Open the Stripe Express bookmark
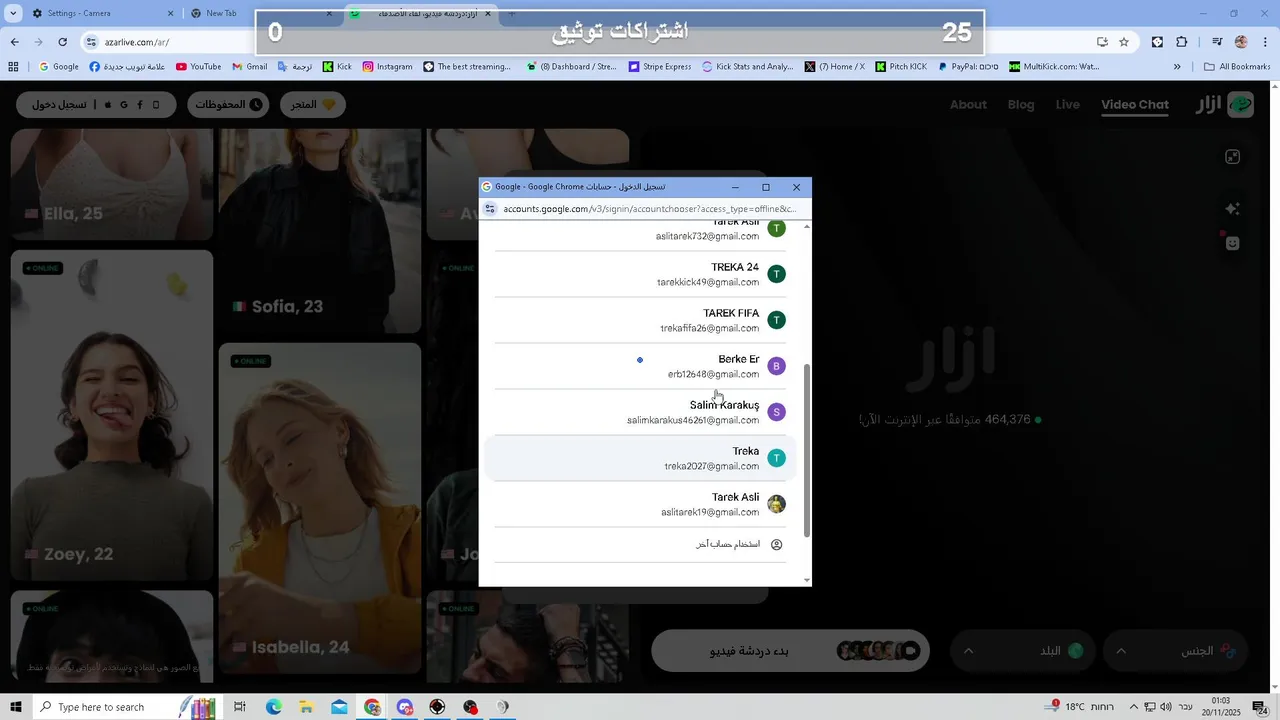This screenshot has width=1280, height=720. click(660, 67)
